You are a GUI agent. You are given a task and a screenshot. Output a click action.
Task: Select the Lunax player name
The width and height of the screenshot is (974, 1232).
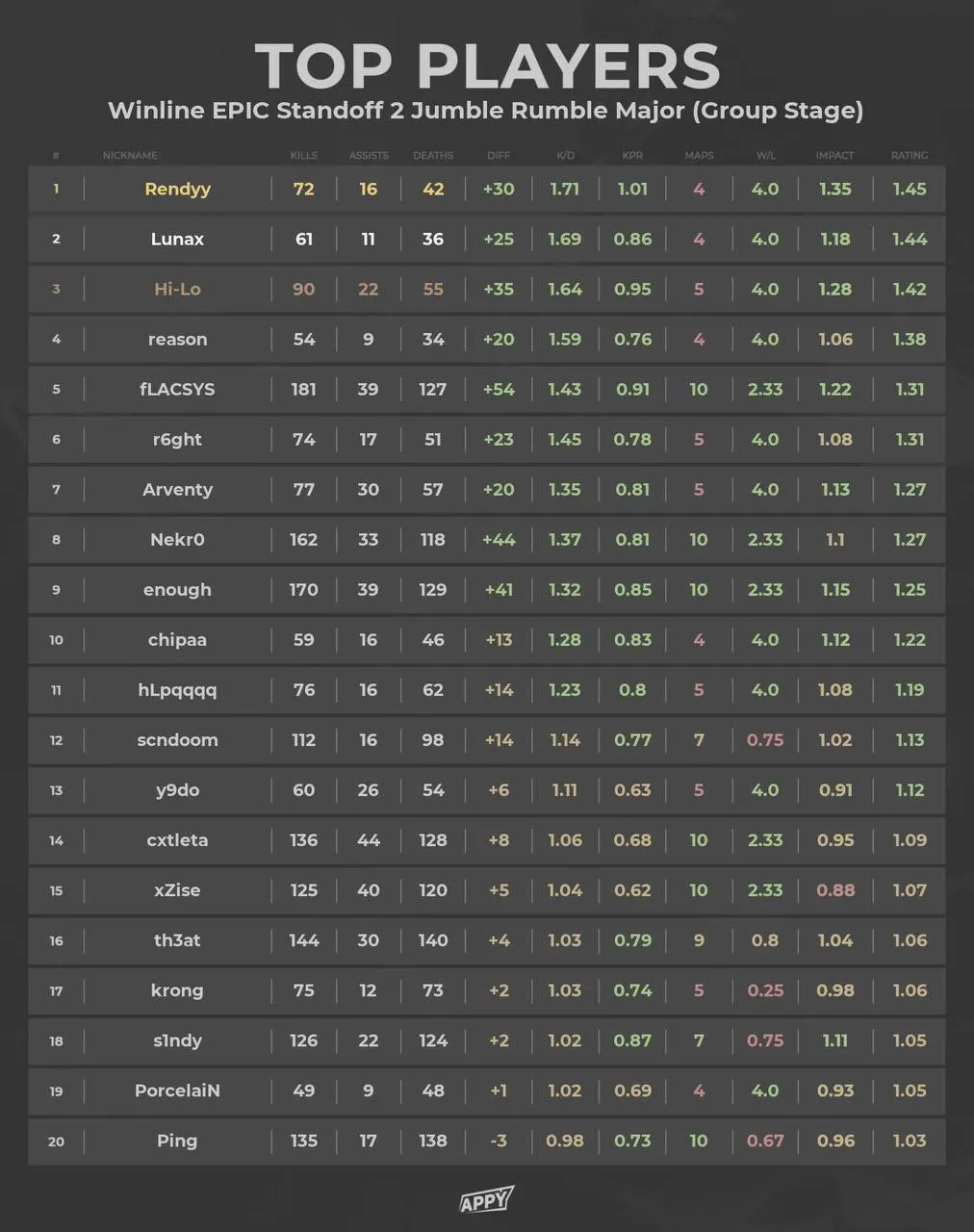click(x=177, y=239)
